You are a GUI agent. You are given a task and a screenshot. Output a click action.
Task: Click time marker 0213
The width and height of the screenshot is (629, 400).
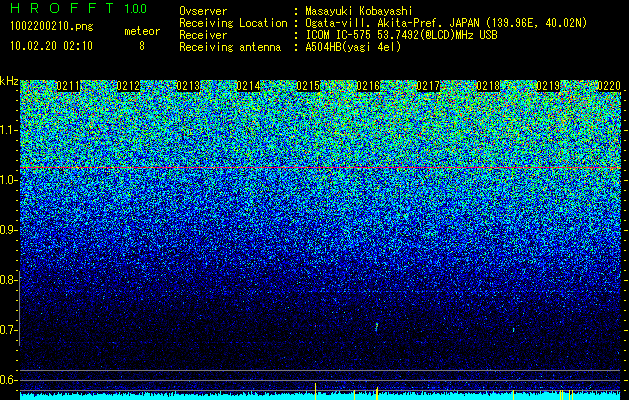pos(188,86)
